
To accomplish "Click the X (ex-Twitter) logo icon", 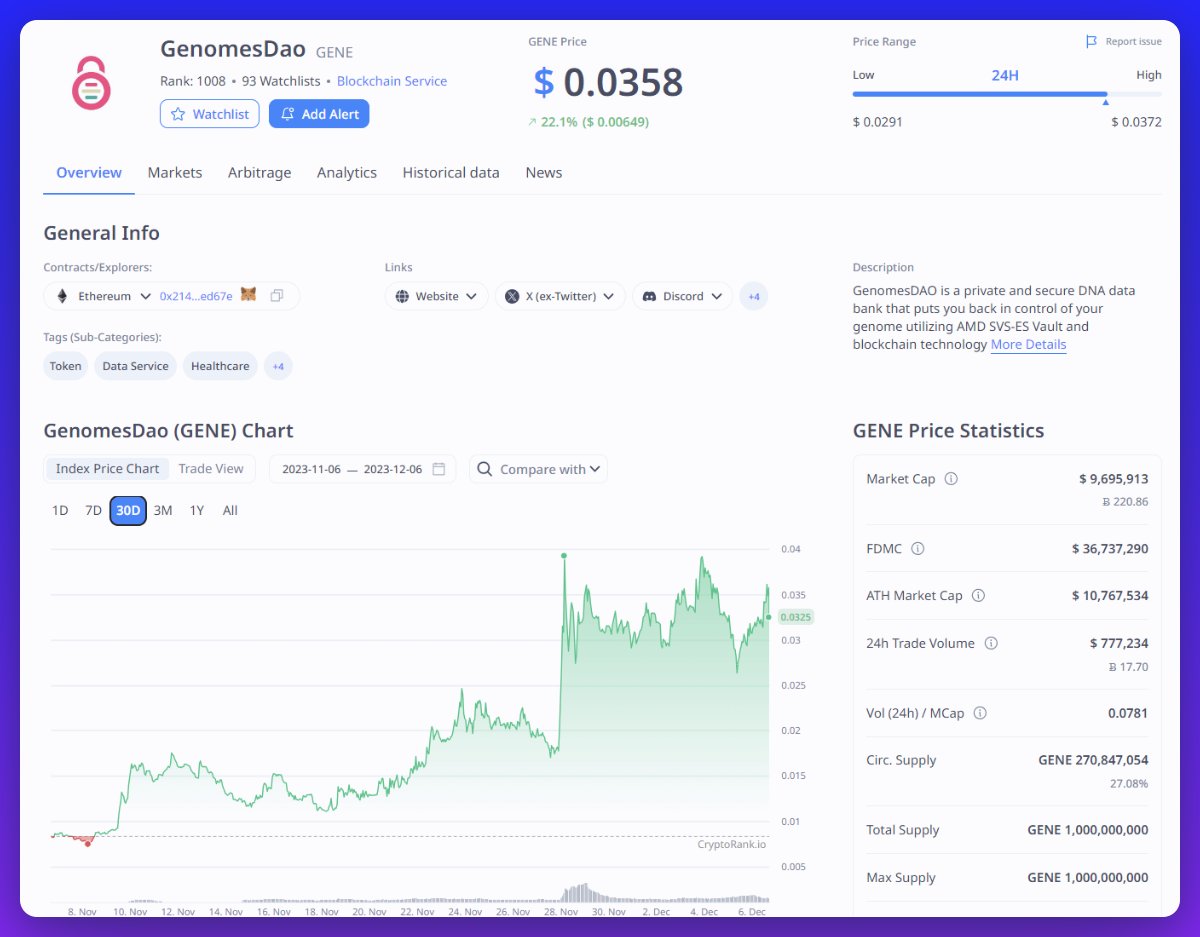I will (x=512, y=296).
